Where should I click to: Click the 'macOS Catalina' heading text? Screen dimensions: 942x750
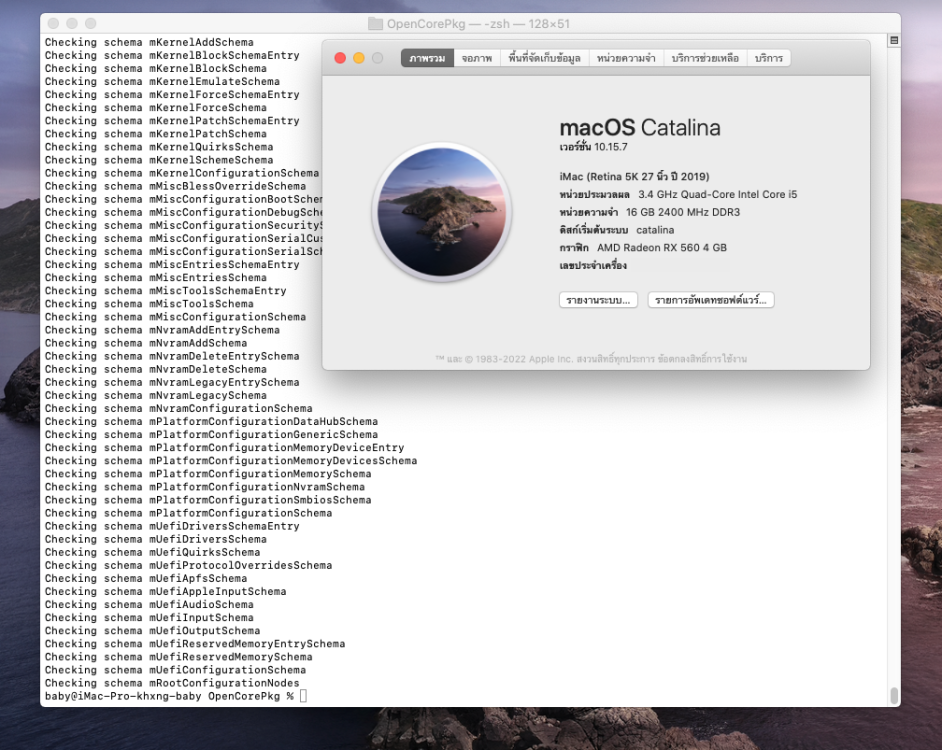(x=640, y=127)
